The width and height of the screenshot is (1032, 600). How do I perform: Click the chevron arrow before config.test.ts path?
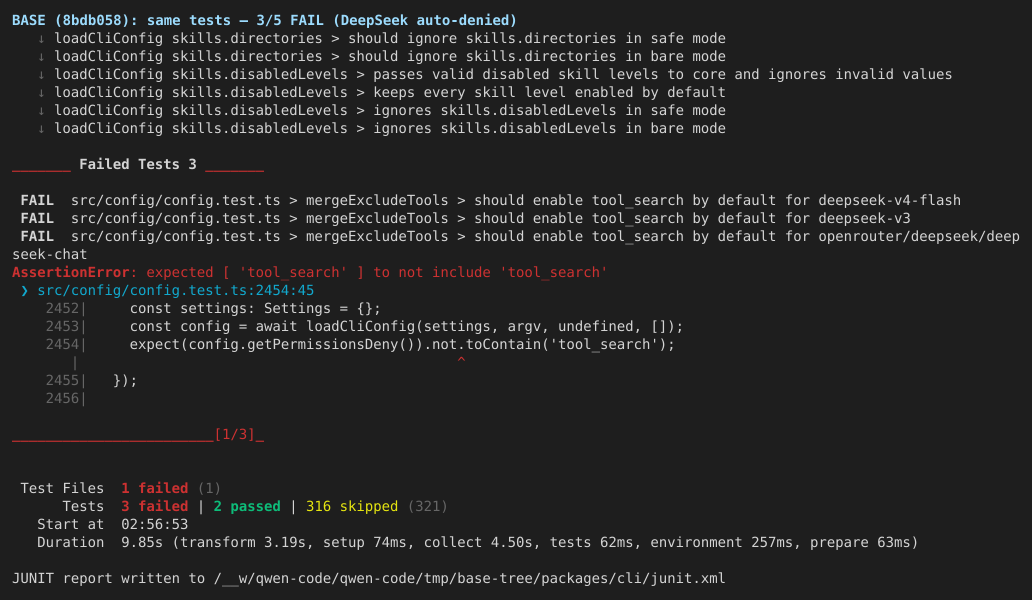coord(24,290)
